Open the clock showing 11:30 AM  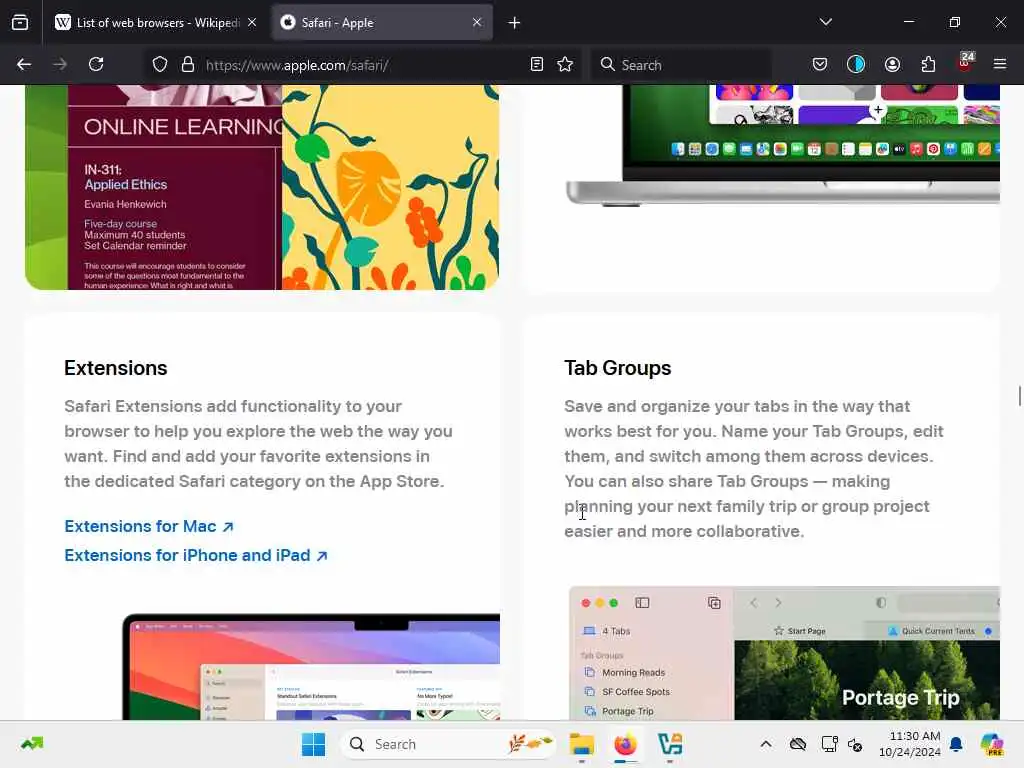(x=910, y=744)
